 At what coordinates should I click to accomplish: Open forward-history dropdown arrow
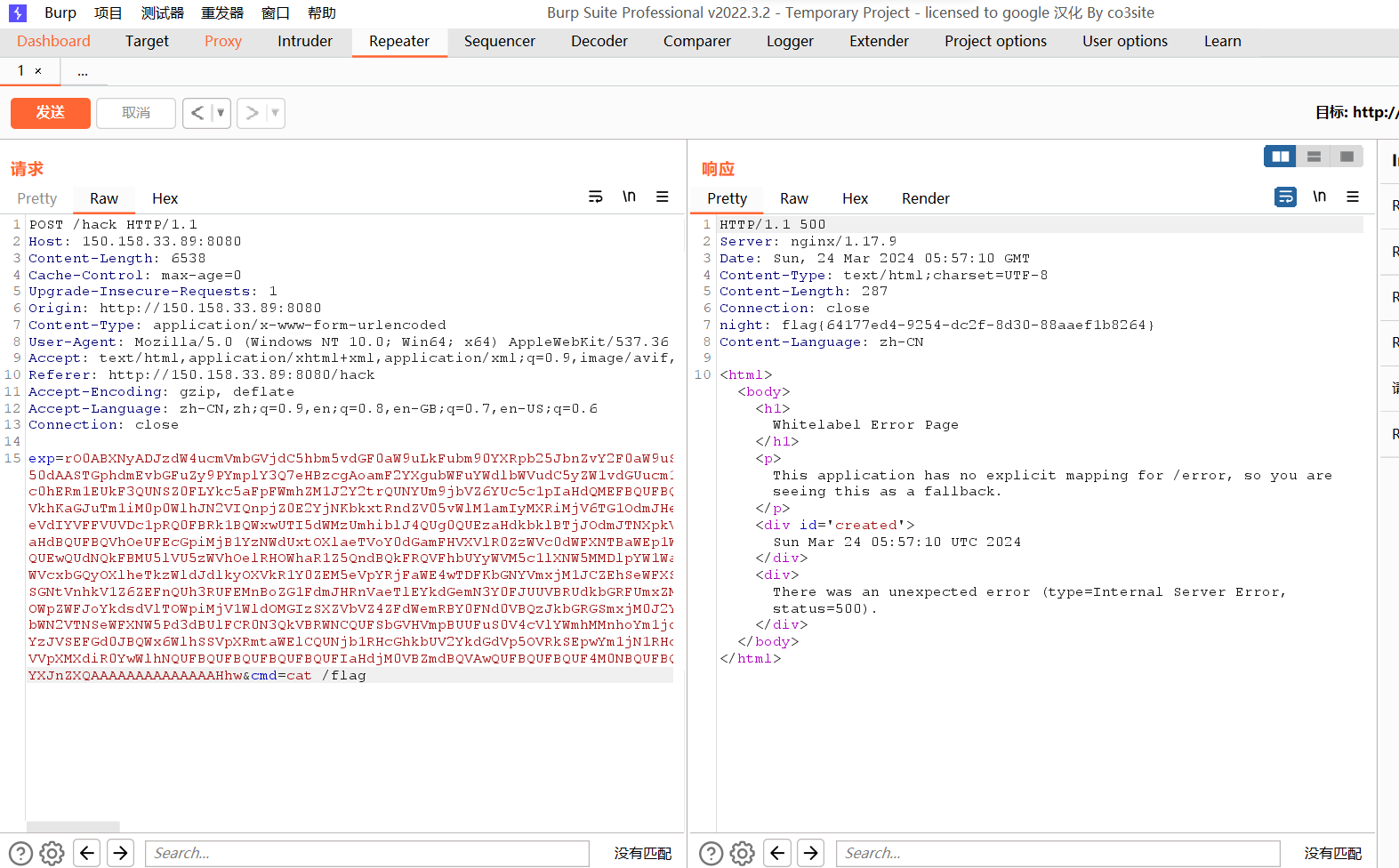tap(275, 113)
